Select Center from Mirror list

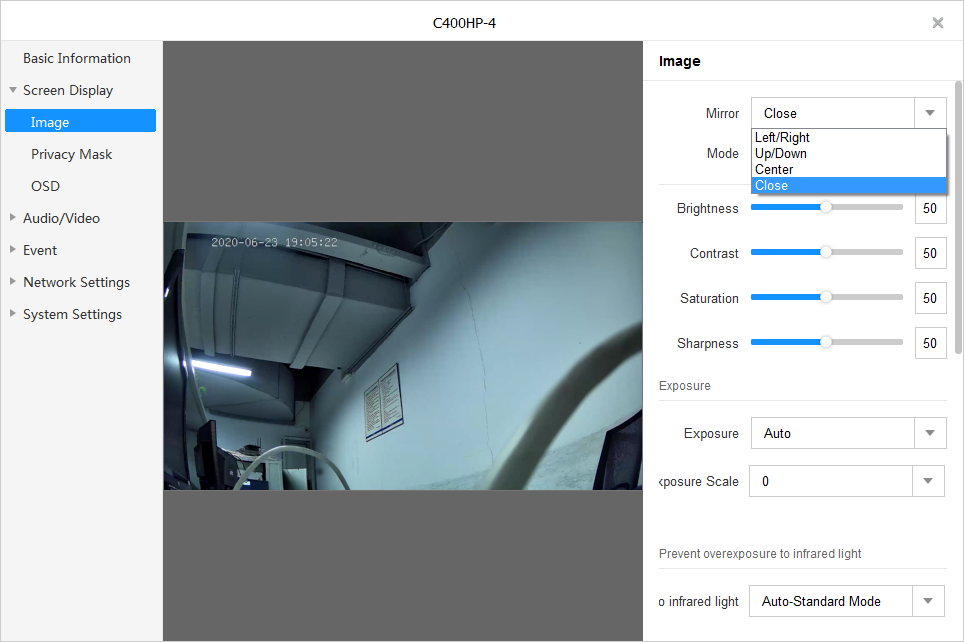(774, 169)
